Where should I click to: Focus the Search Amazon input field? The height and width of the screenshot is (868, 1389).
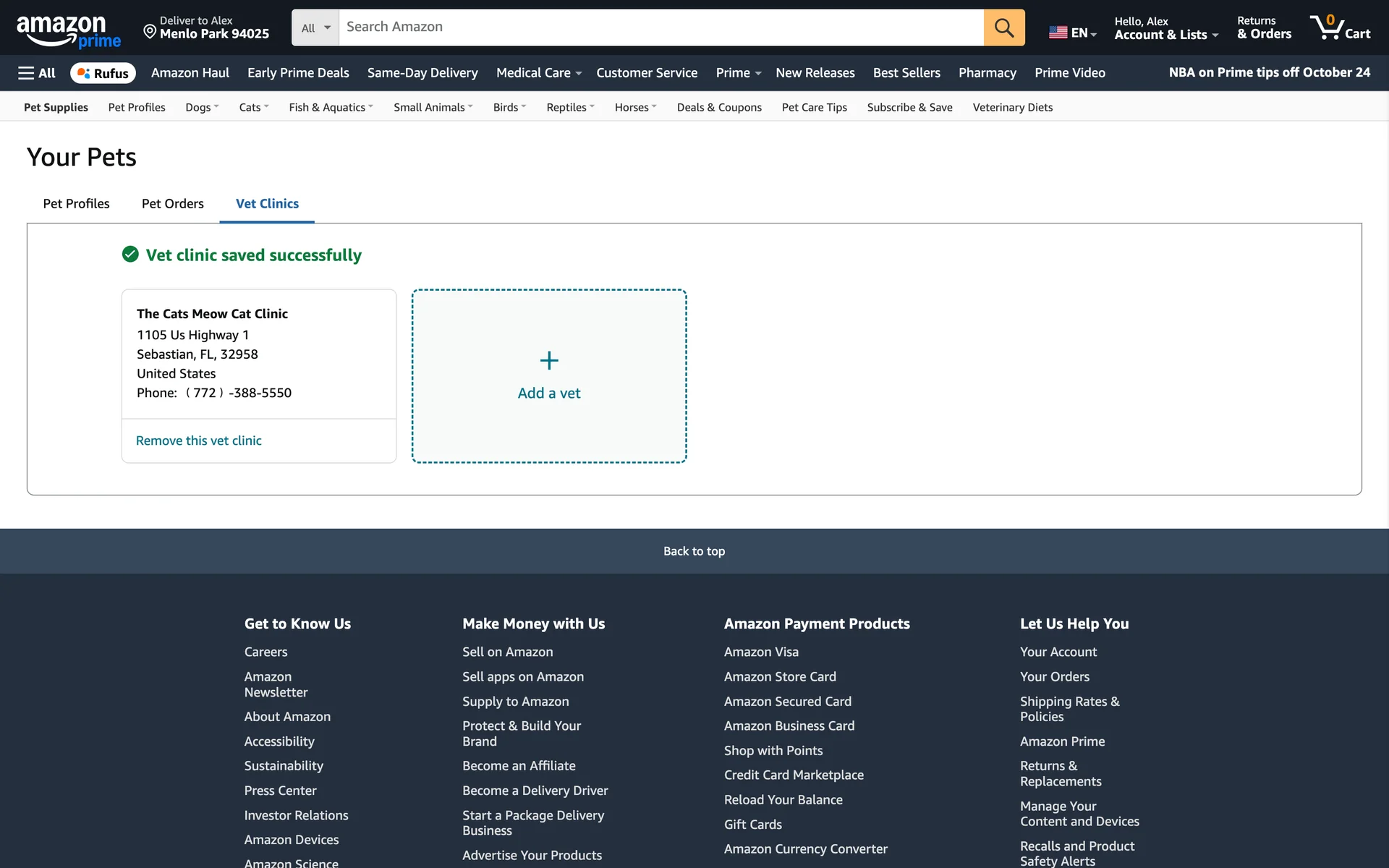660,27
